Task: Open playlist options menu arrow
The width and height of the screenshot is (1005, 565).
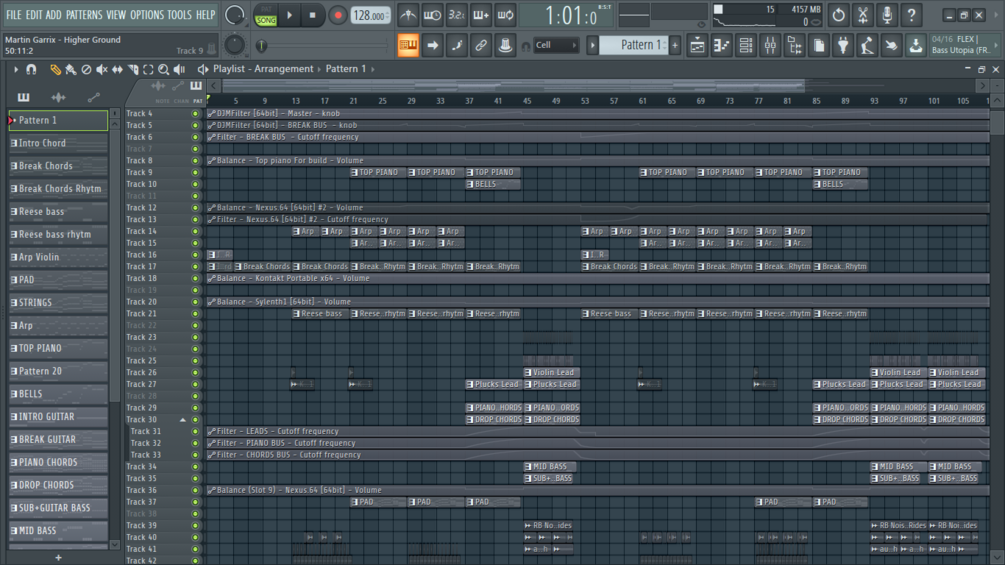Action: (15, 69)
